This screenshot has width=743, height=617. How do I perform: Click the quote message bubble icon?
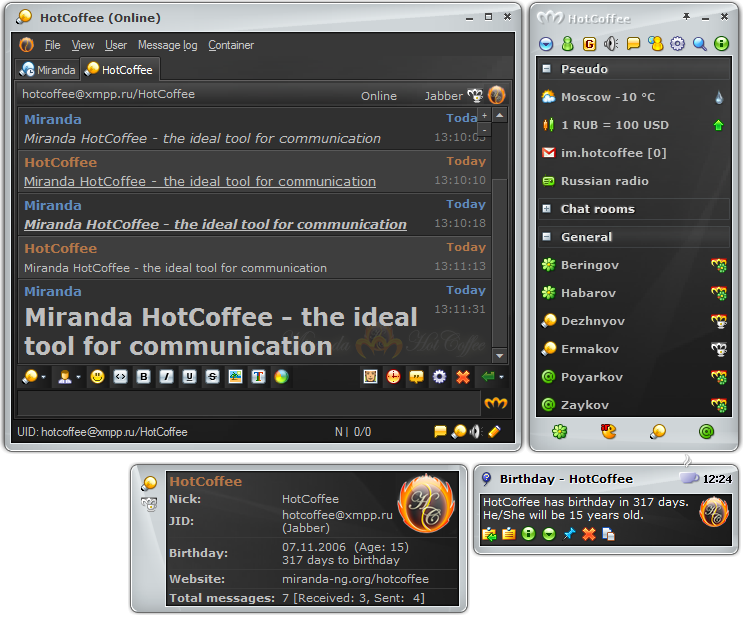click(x=417, y=377)
